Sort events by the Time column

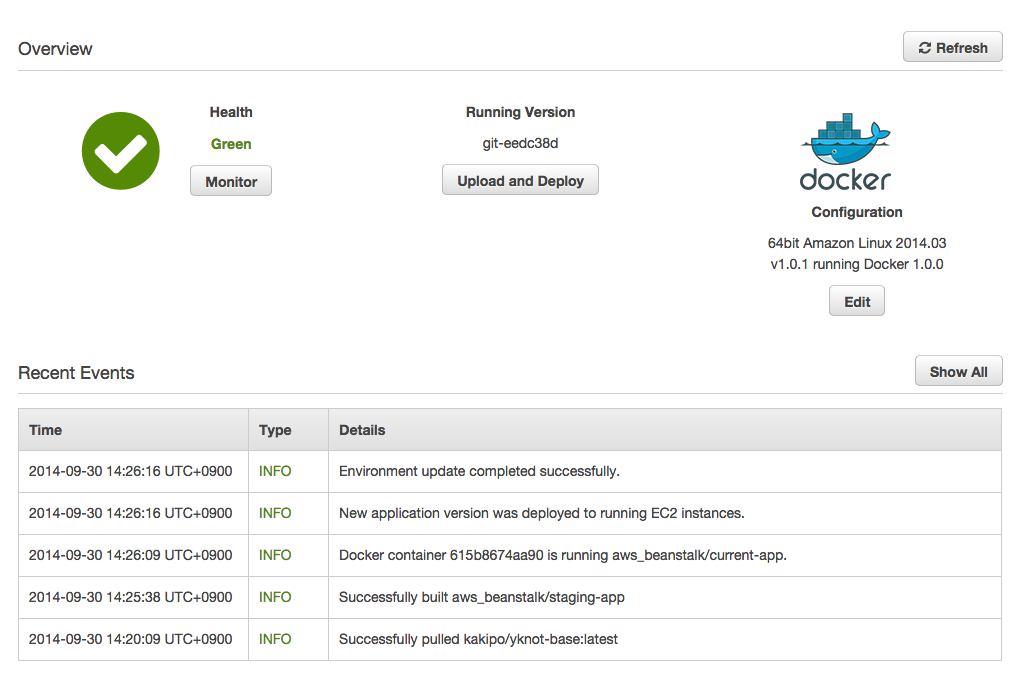[45, 429]
